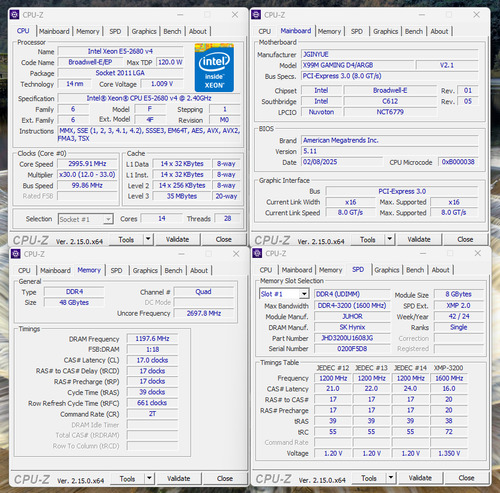Select CPU tab in the Memory window
The image size is (500, 493).
coord(24,270)
